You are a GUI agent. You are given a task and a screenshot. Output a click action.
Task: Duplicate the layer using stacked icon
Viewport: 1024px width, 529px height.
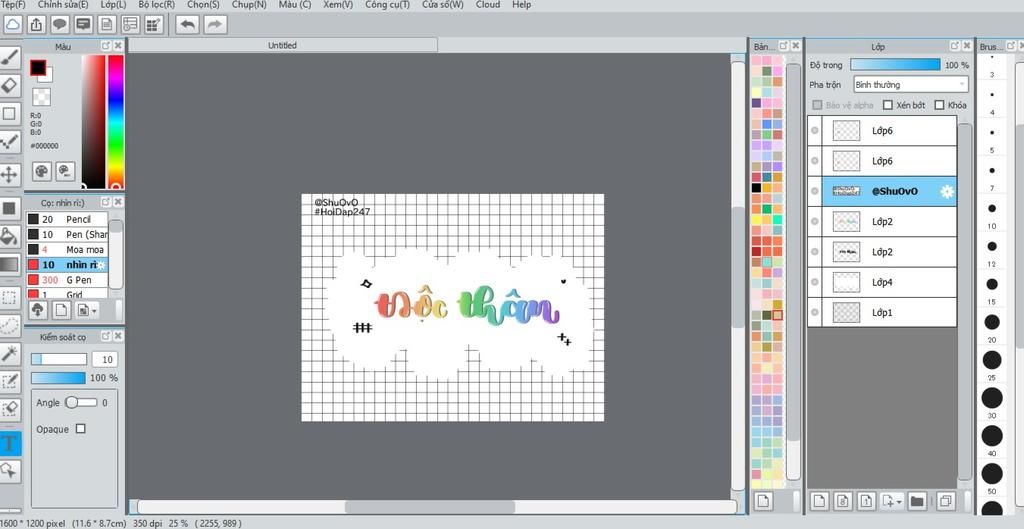point(945,501)
